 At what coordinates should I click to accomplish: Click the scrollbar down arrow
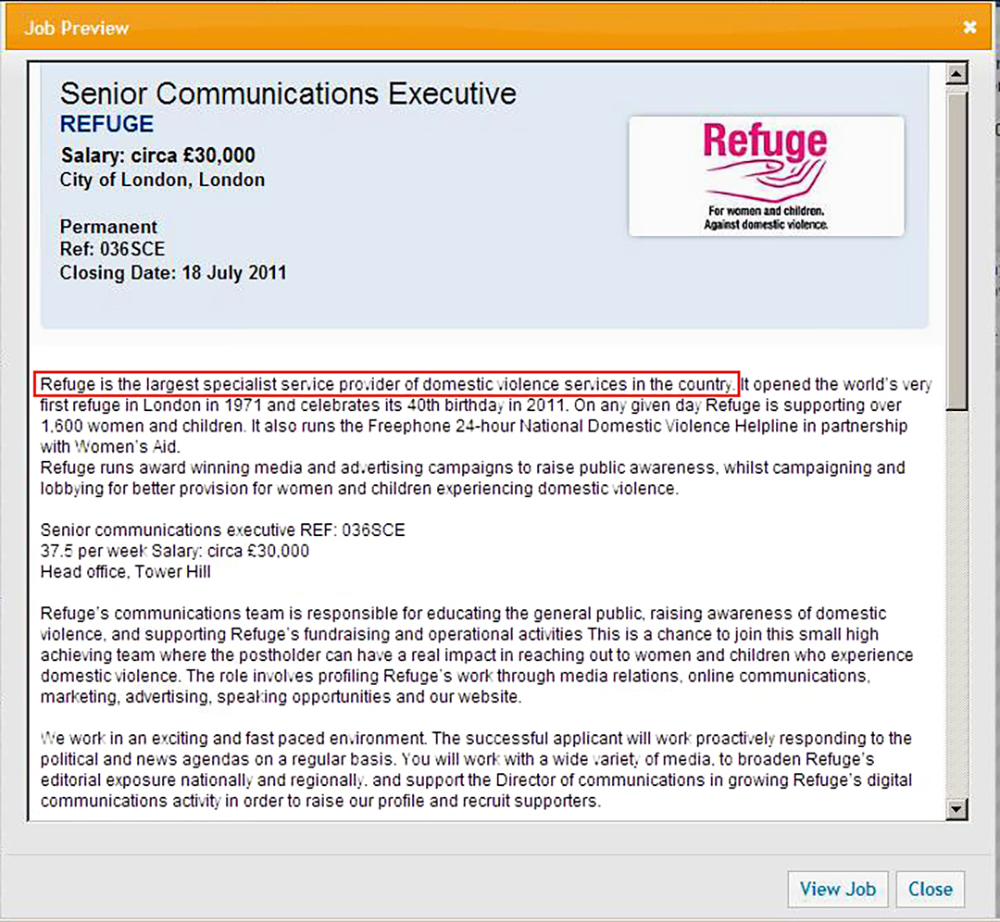(957, 808)
